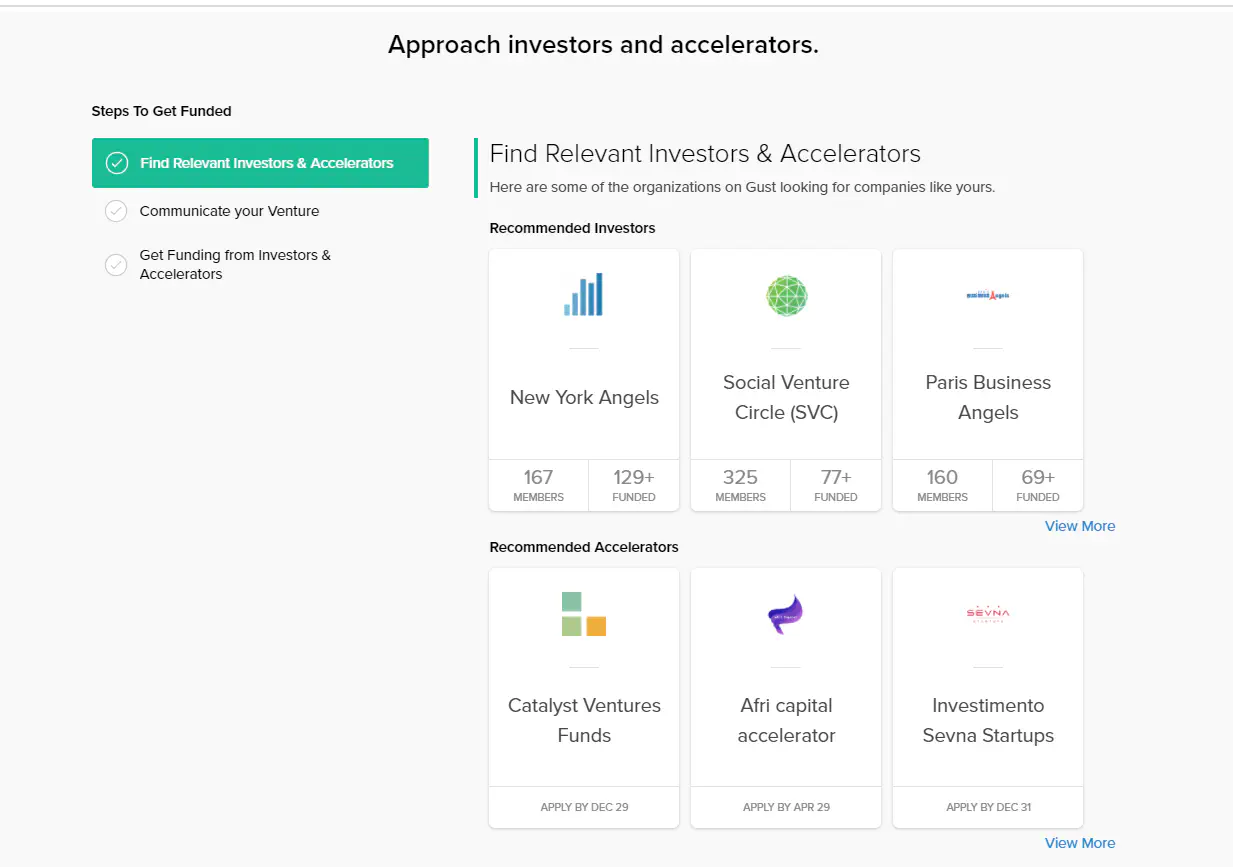Screen dimensions: 1233x867
Task: Select the Communicate your Venture step
Action: [x=230, y=211]
